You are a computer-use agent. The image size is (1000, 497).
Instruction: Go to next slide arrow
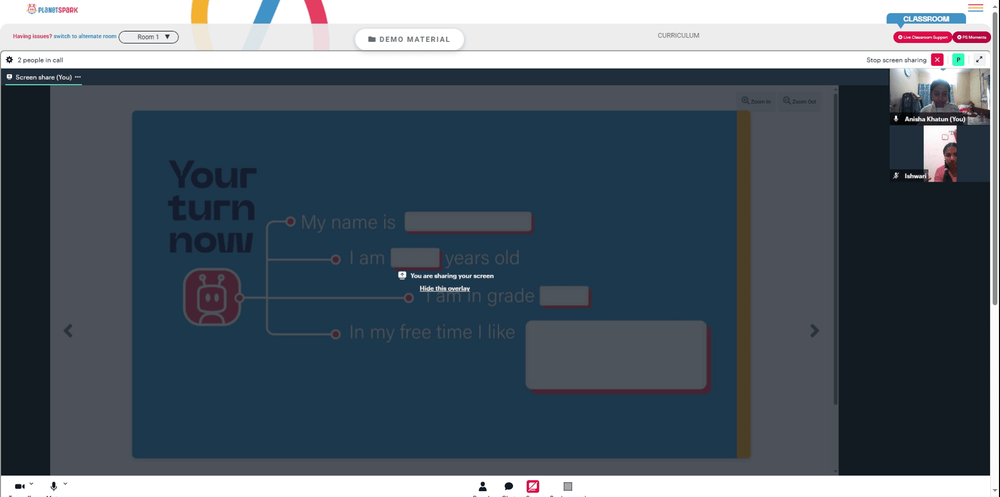pos(814,330)
